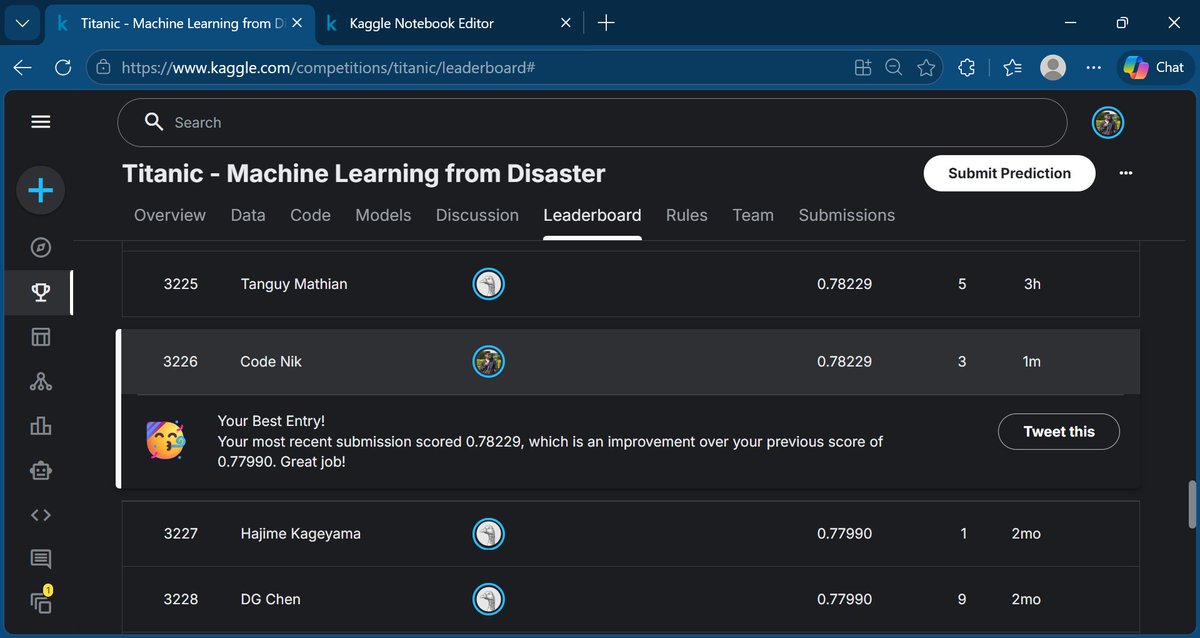This screenshot has width=1200, height=638.
Task: Open the three-dot more options menu
Action: pyautogui.click(x=1126, y=173)
